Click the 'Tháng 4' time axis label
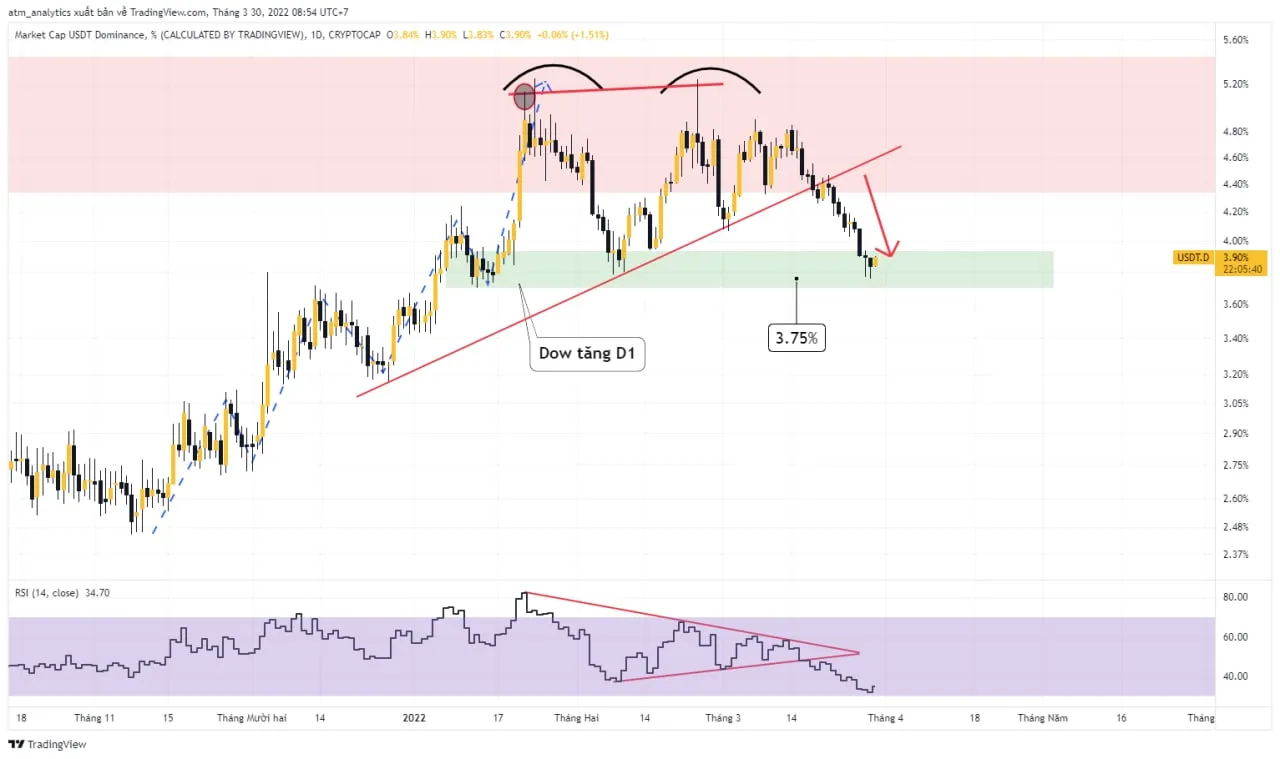This screenshot has width=1280, height=759. click(885, 718)
